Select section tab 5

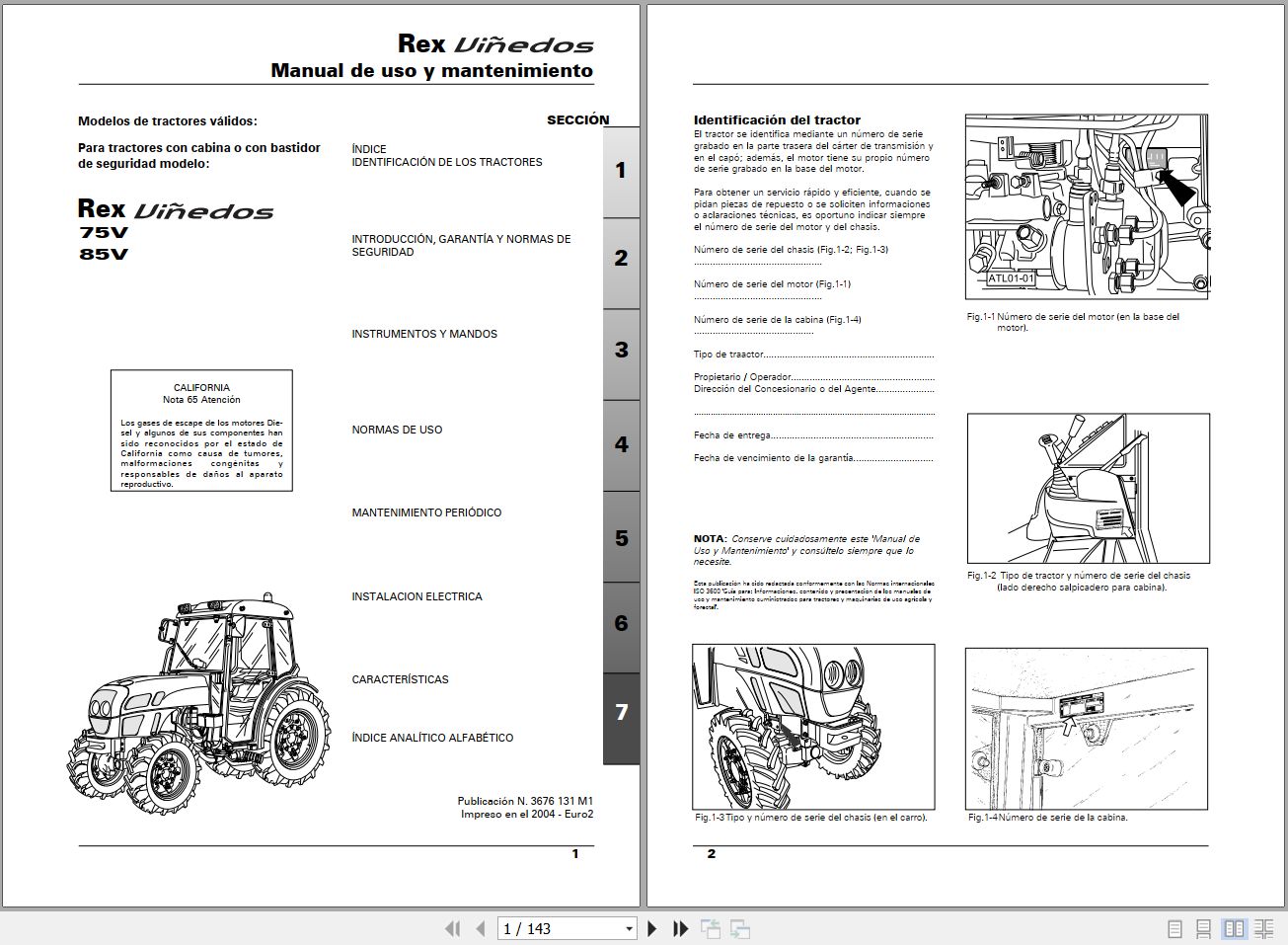click(x=621, y=538)
